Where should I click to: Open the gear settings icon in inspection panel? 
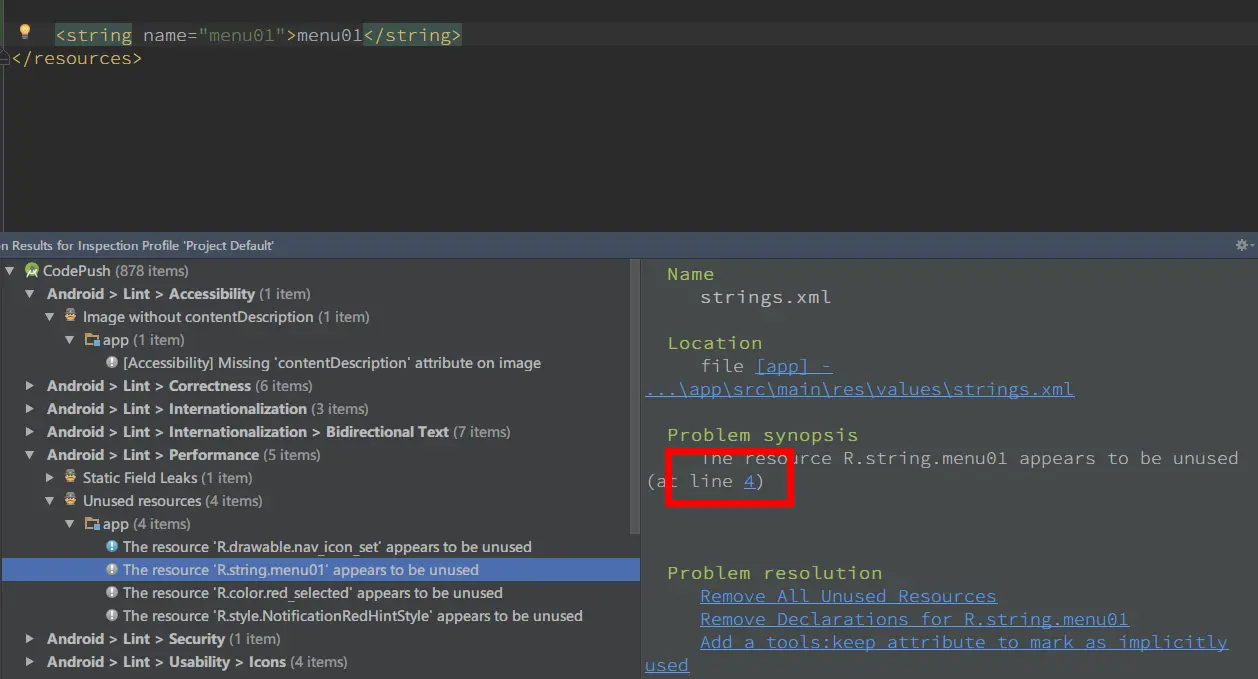coord(1243,245)
